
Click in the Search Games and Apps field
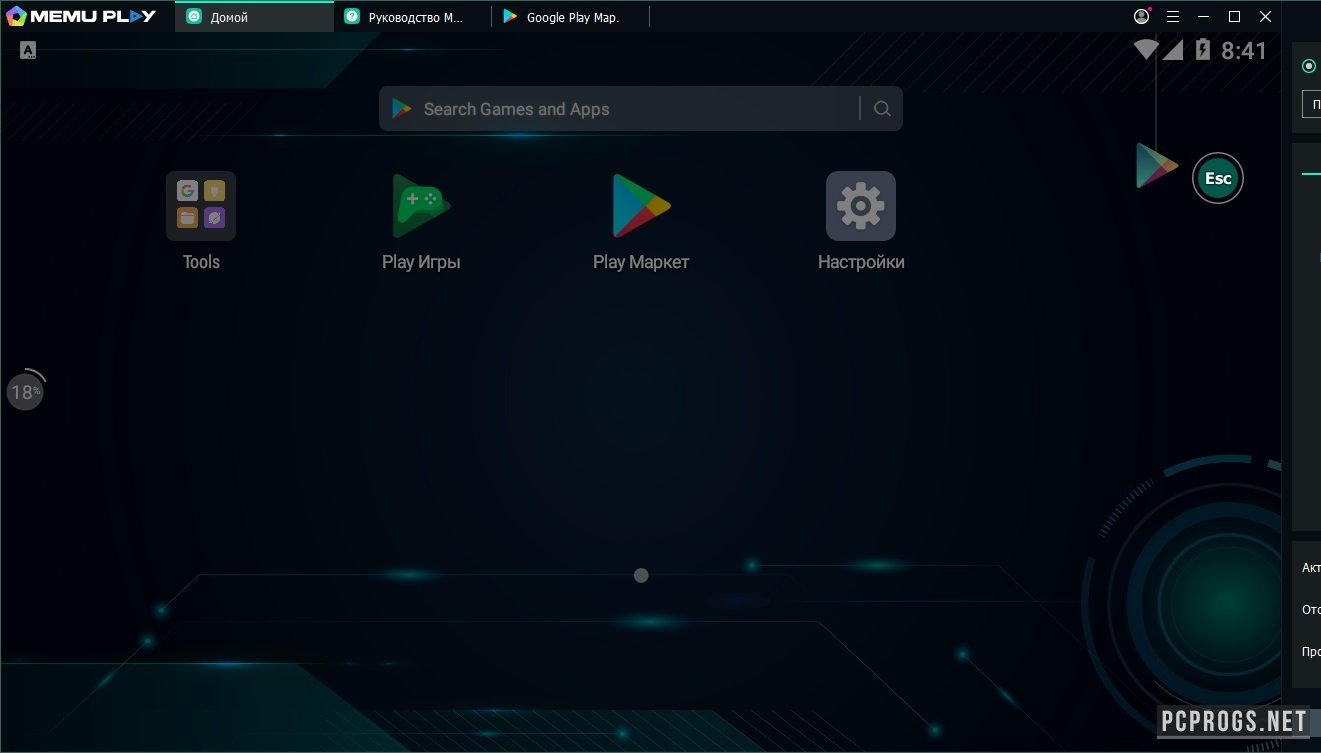(x=640, y=109)
